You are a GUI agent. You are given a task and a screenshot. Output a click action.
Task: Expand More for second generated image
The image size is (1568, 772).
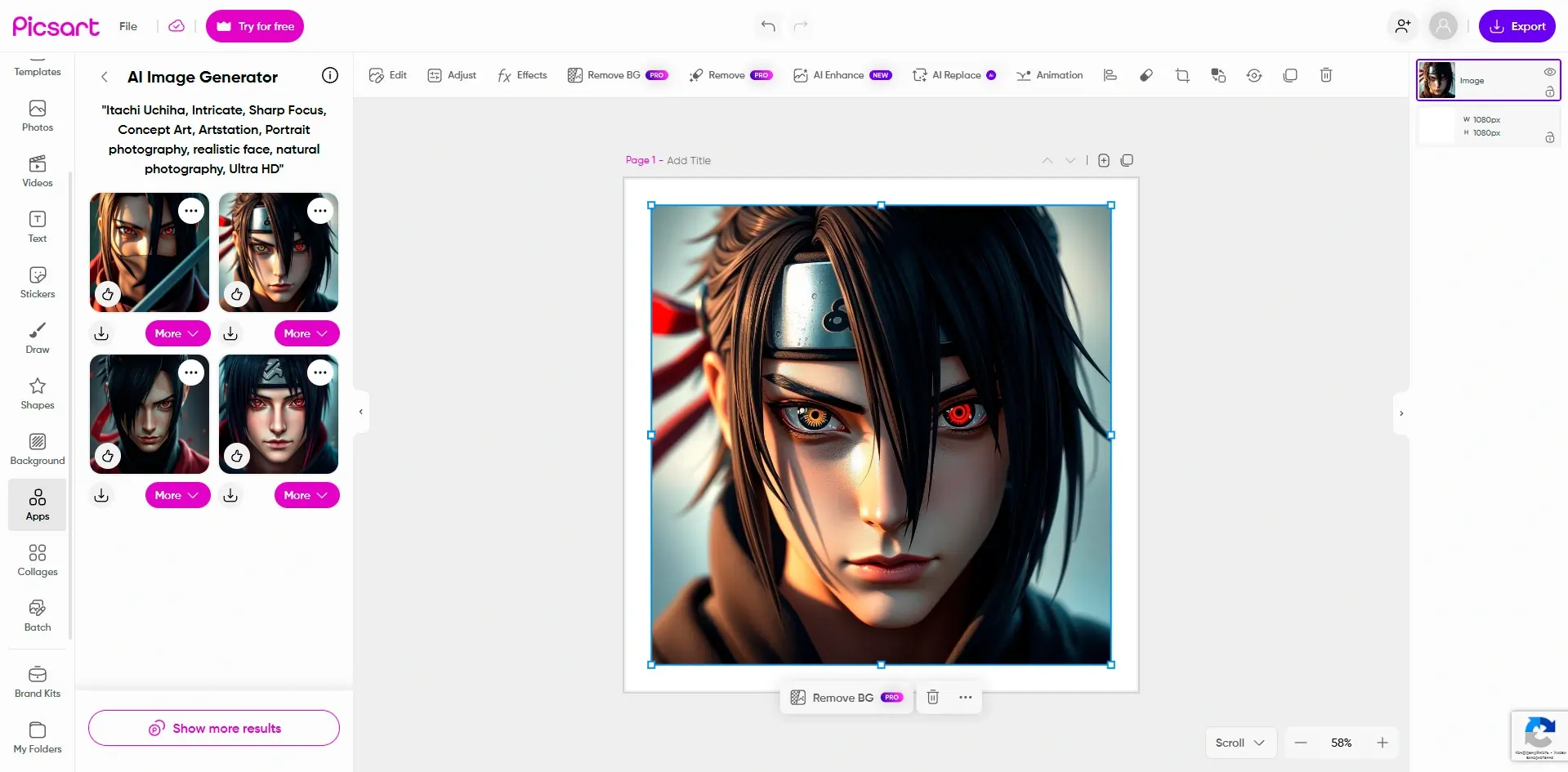coord(306,333)
